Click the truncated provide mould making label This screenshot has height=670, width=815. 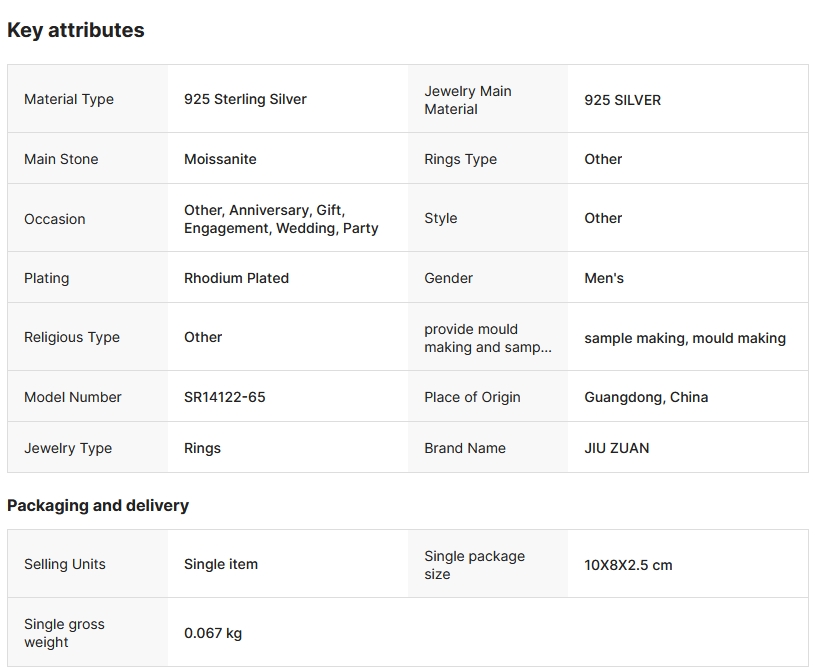(x=487, y=338)
